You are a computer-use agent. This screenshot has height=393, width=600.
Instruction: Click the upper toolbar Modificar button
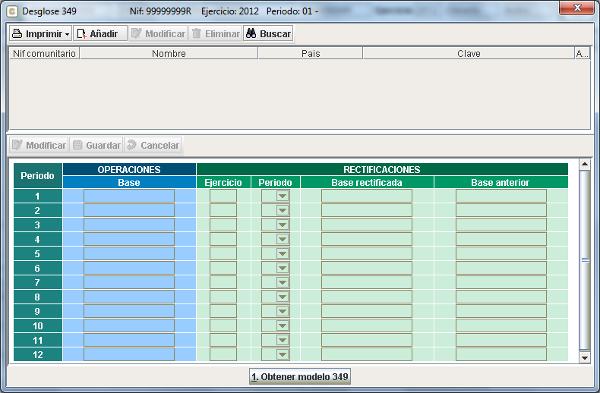158,34
